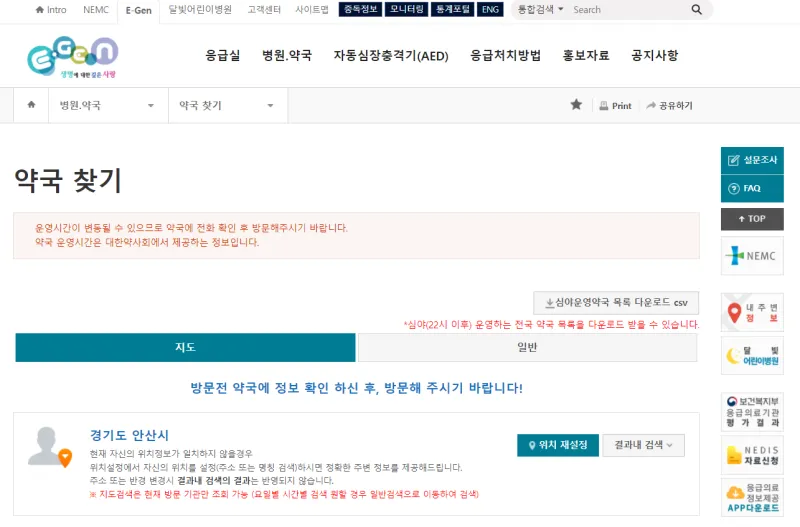Open the 결과내 검색 dropdown
800x527 pixels.
642,445
